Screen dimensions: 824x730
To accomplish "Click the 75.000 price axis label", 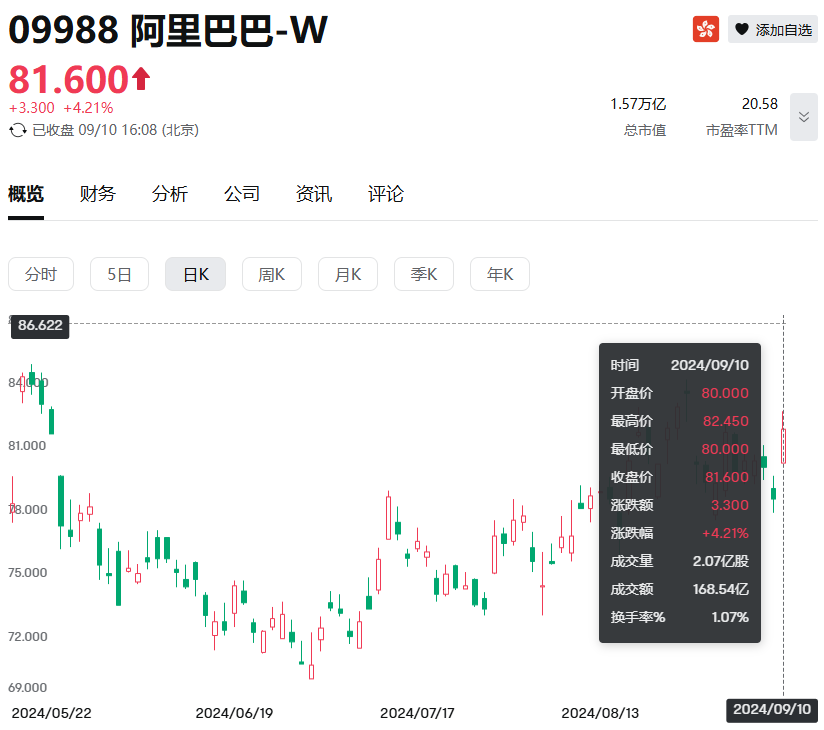I will pyautogui.click(x=27, y=572).
